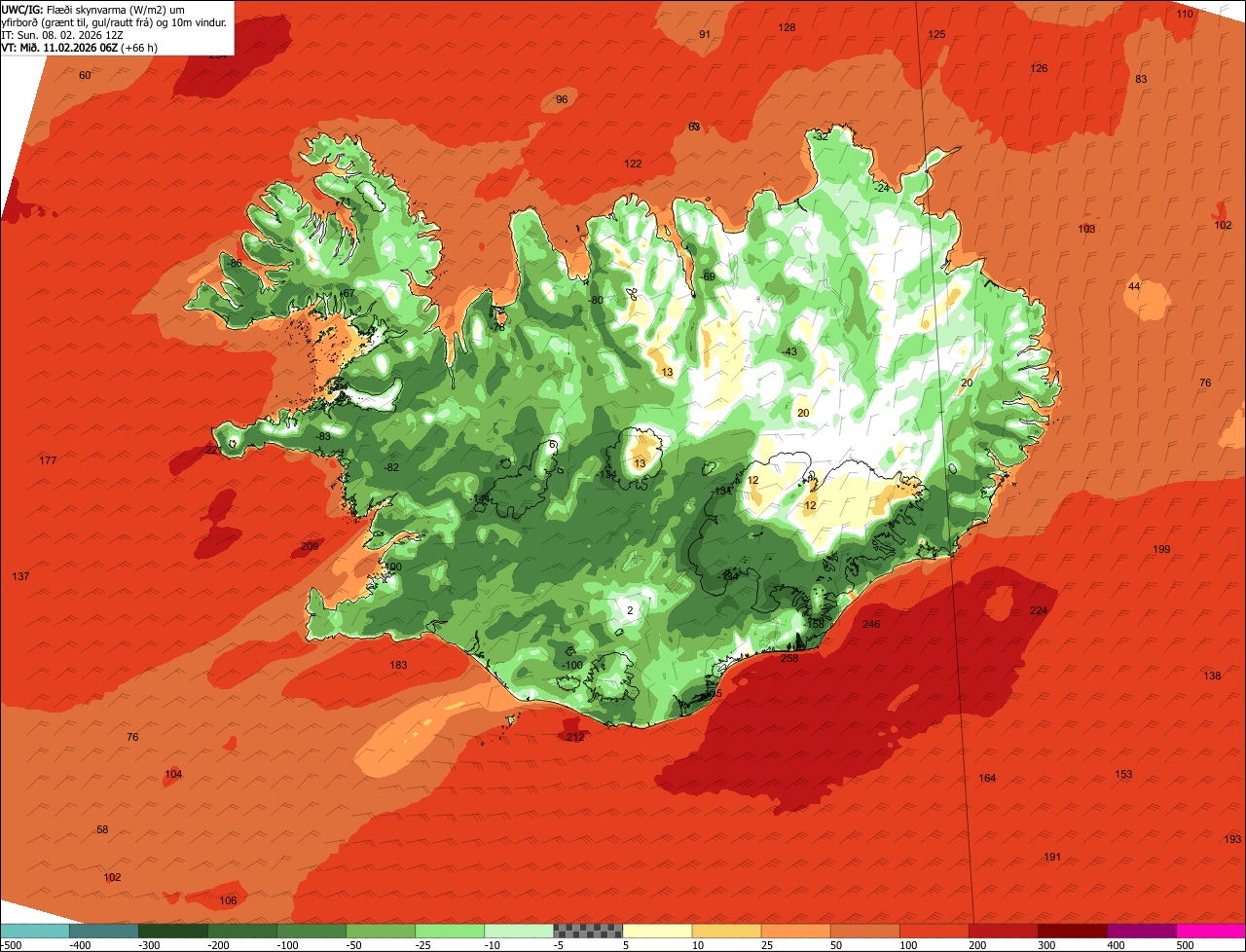Click the map value '110' in the top right
Viewport: 1246px width, 952px height.
tap(1185, 15)
